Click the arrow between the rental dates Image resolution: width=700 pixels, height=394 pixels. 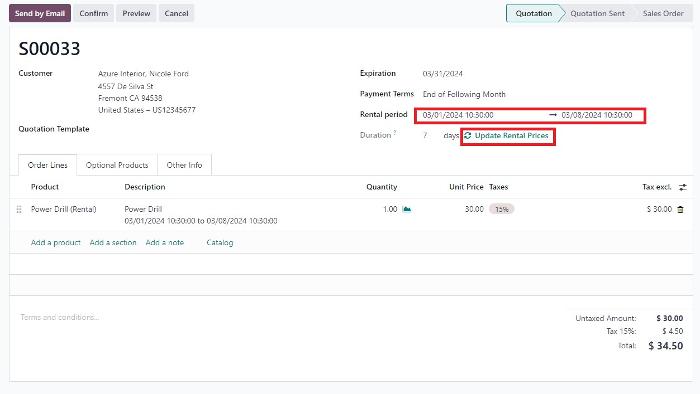(x=553, y=115)
